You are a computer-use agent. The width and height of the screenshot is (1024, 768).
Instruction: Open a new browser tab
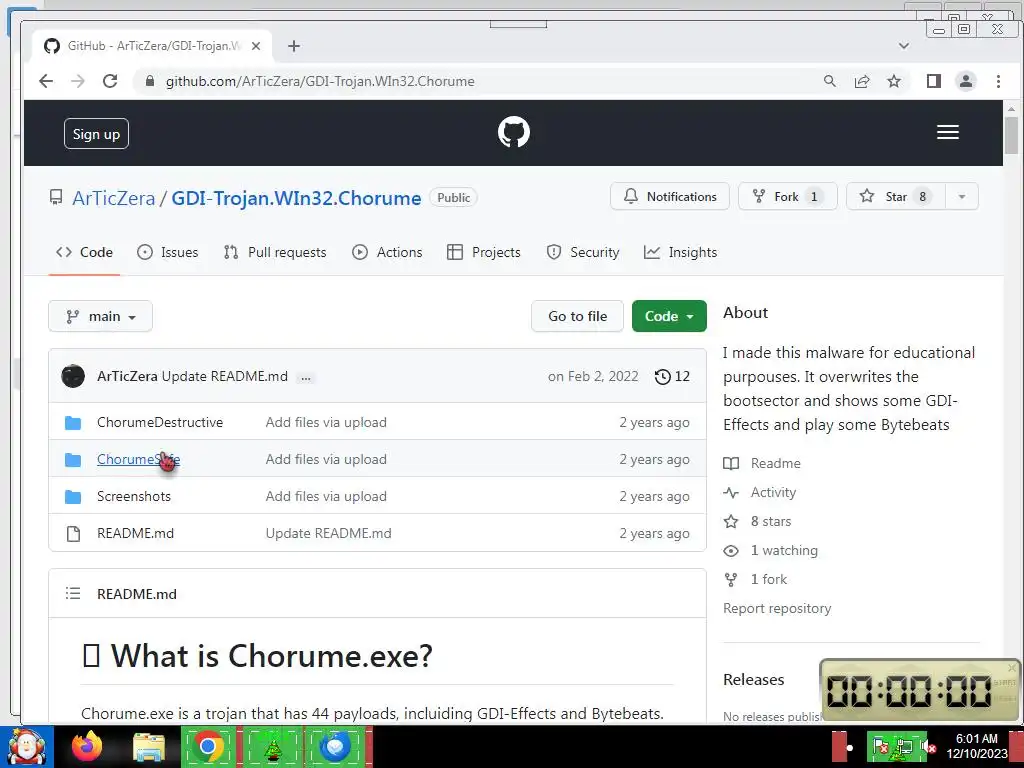tap(294, 46)
